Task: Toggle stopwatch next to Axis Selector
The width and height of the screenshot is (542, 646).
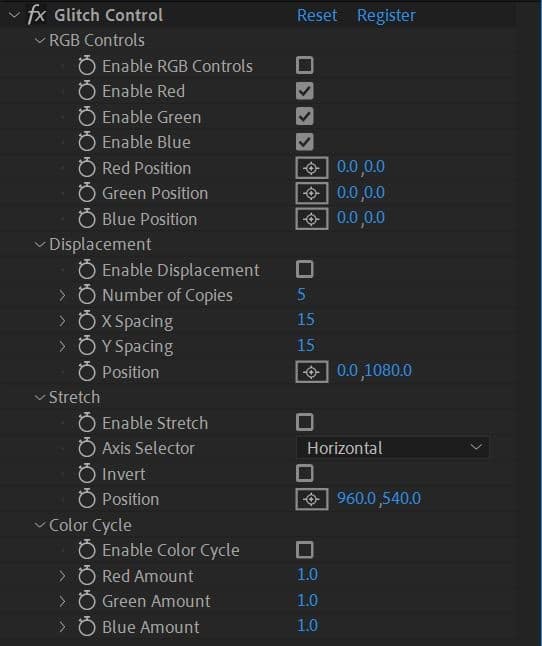Action: click(x=86, y=448)
